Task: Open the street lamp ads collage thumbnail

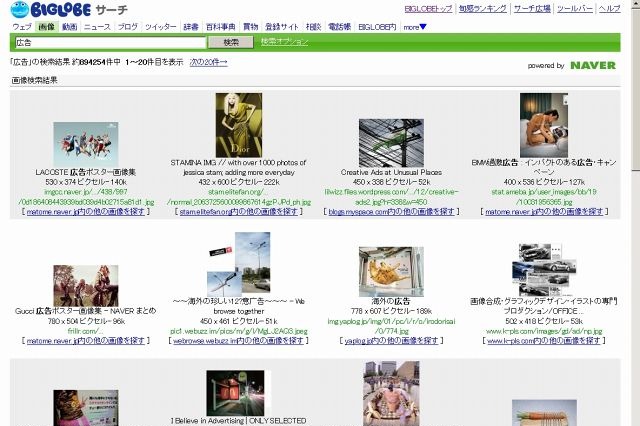Action: click(x=239, y=264)
